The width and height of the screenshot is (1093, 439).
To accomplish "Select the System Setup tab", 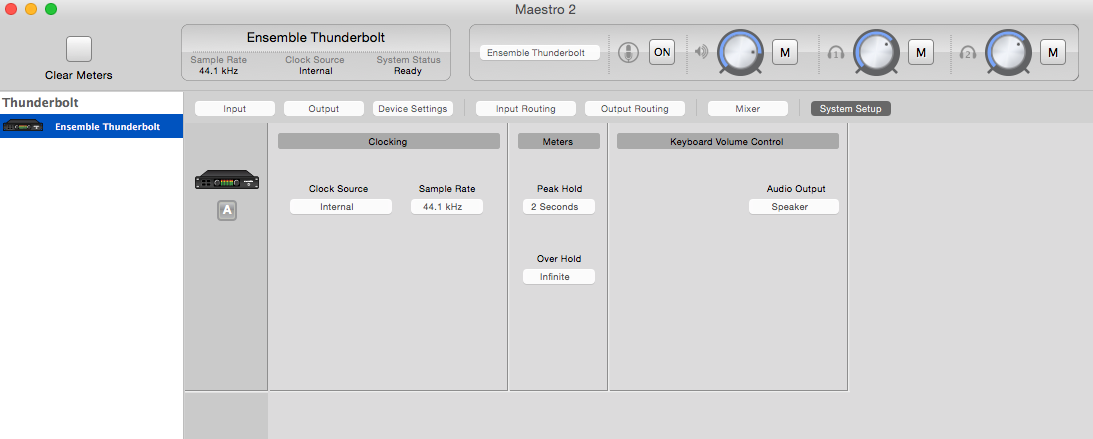I will 850,109.
